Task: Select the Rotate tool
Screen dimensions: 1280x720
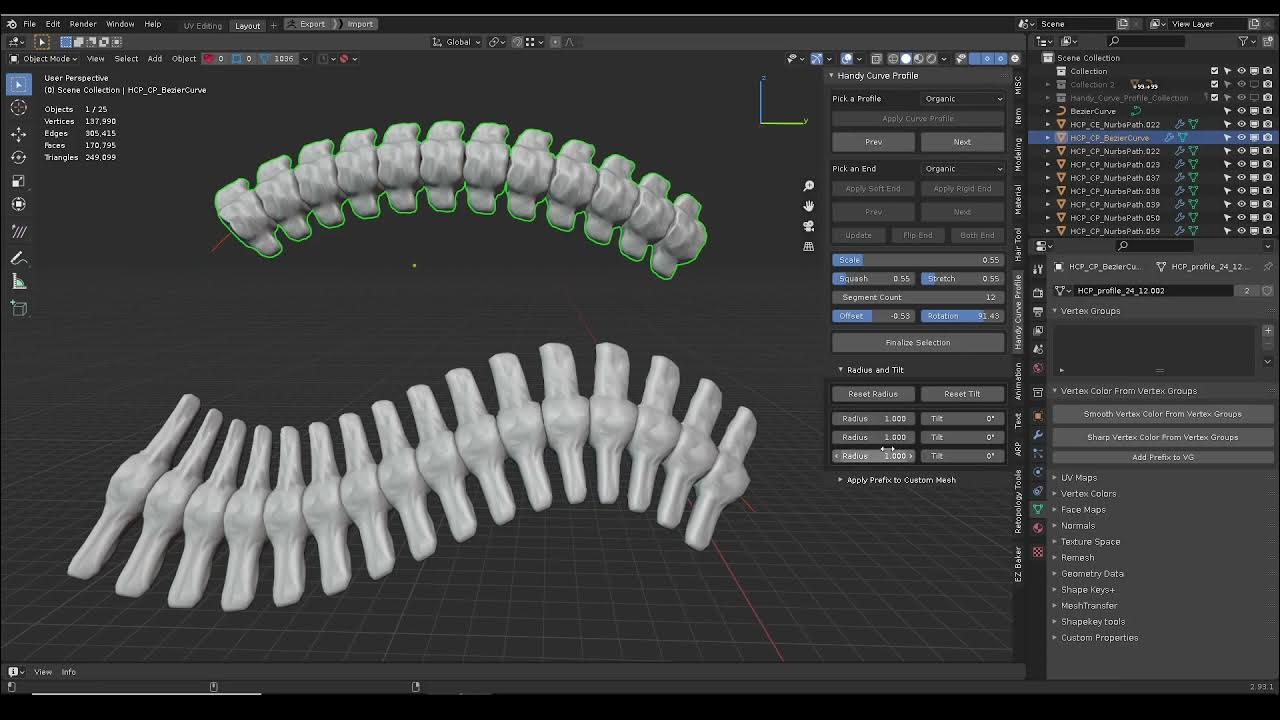Action: pos(18,157)
